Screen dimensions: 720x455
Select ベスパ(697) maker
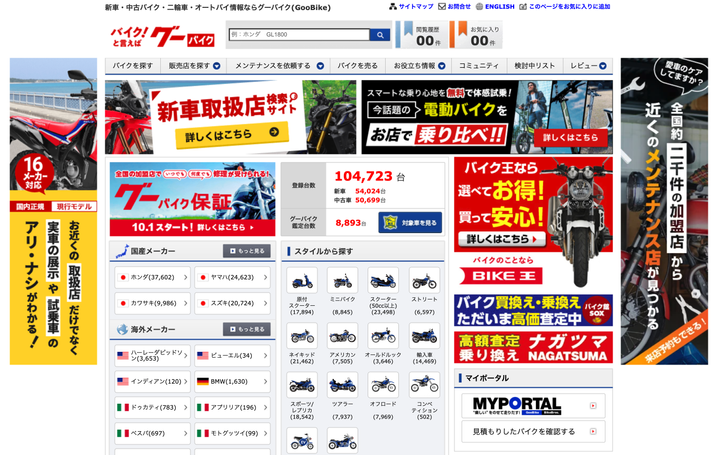[x=152, y=433]
